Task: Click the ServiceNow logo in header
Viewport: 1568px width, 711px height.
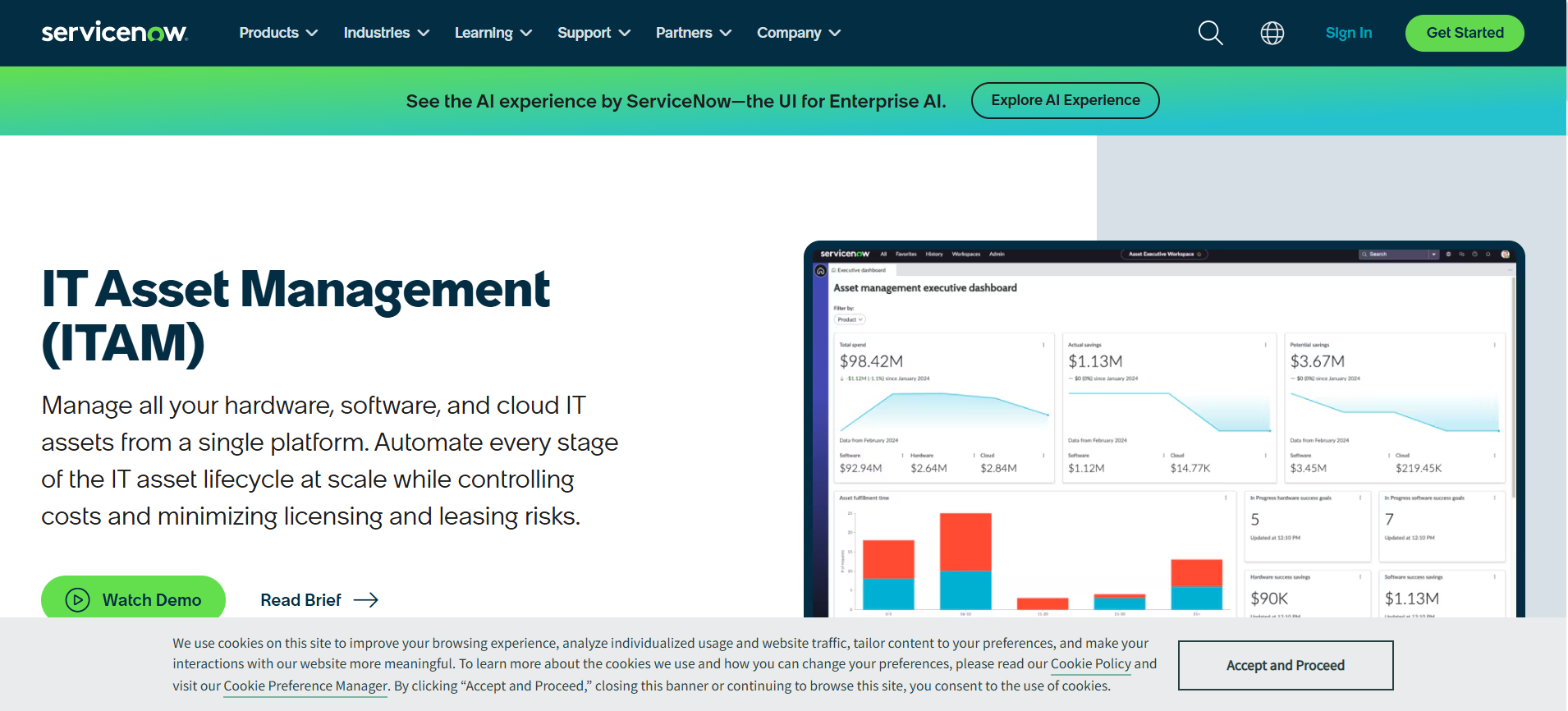Action: coord(114,33)
